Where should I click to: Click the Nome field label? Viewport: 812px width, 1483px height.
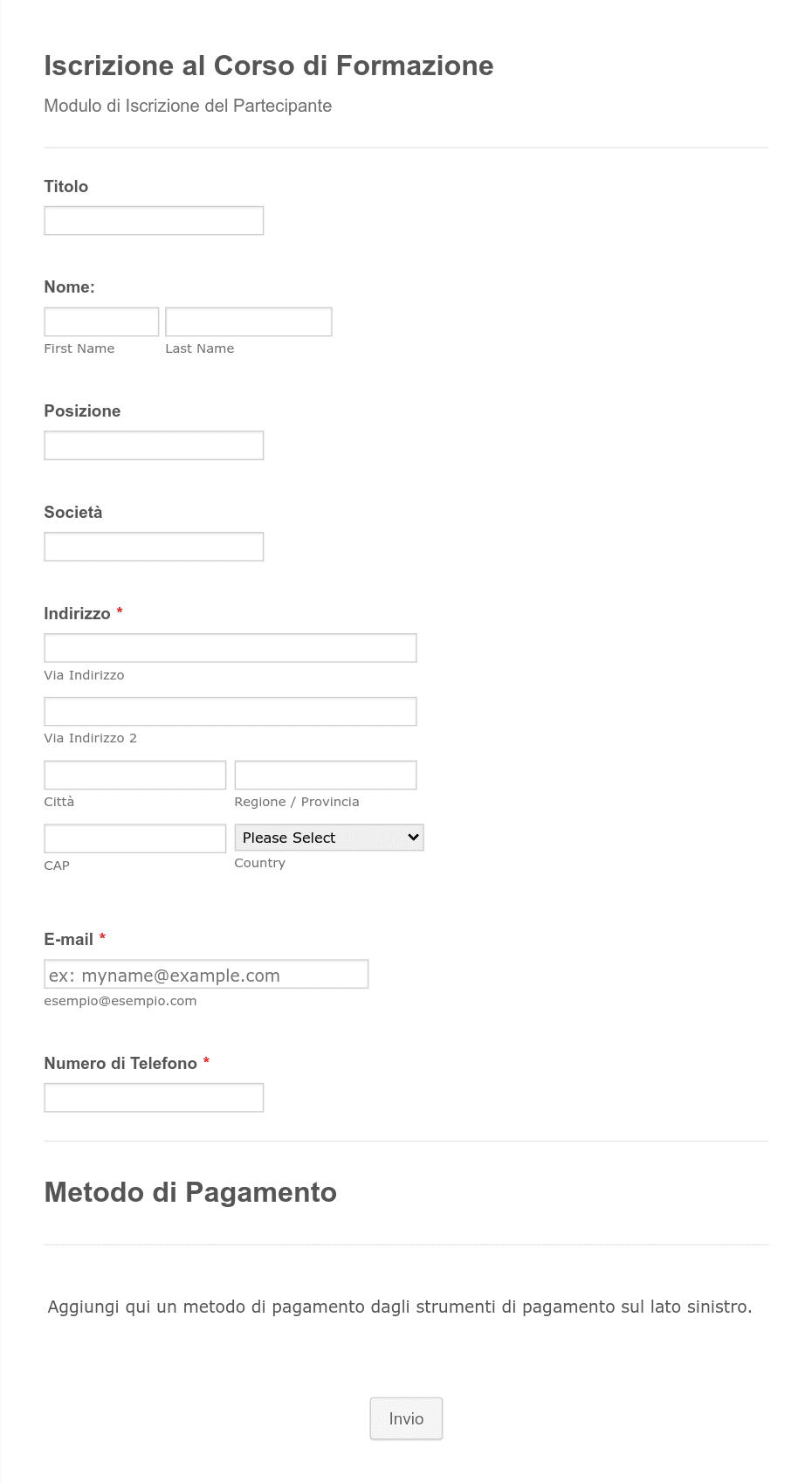[70, 286]
